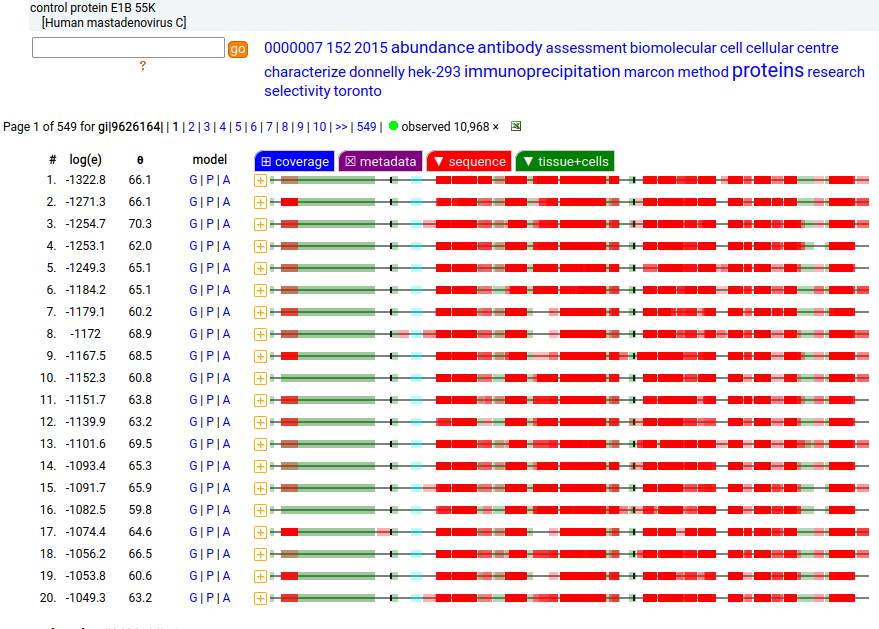Image resolution: width=879 pixels, height=629 pixels.
Task: Select the log(e) value -1322.8
Action: (85, 180)
